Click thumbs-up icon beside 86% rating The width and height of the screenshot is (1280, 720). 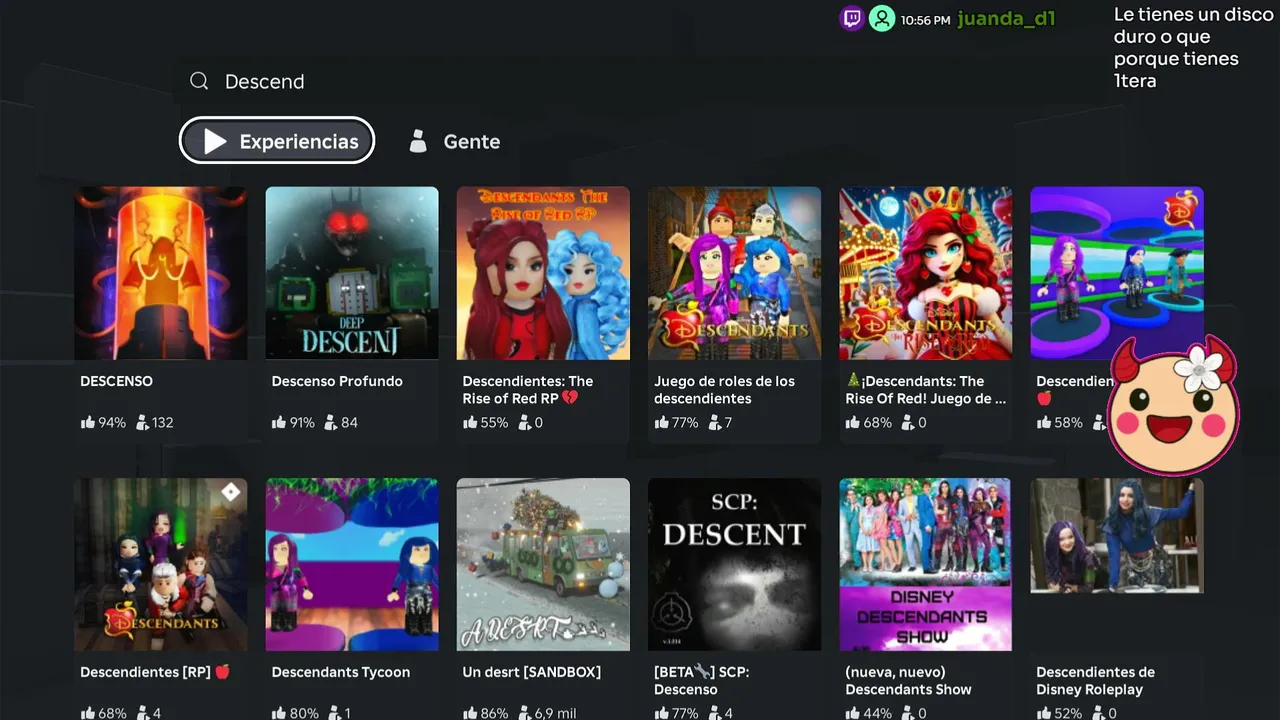(470, 713)
